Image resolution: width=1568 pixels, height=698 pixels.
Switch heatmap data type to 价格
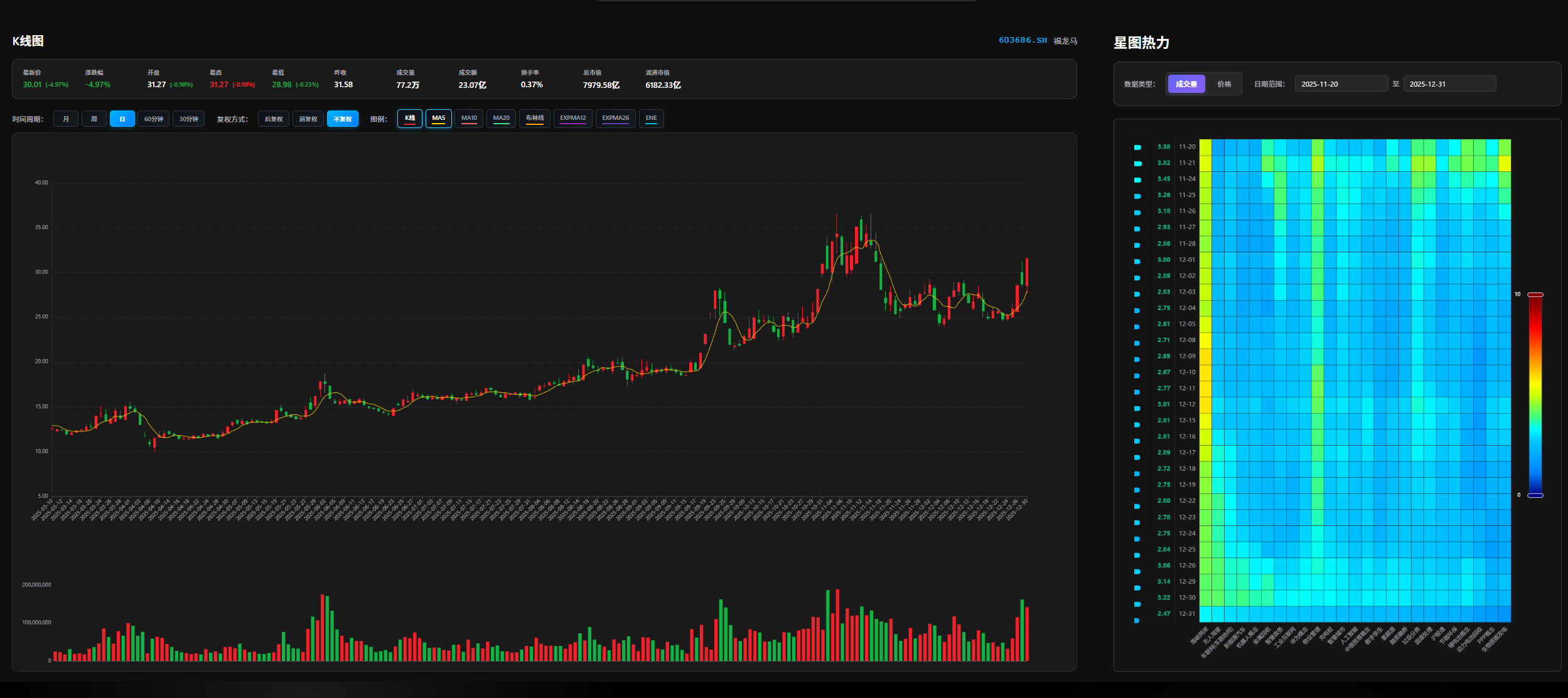click(1224, 84)
